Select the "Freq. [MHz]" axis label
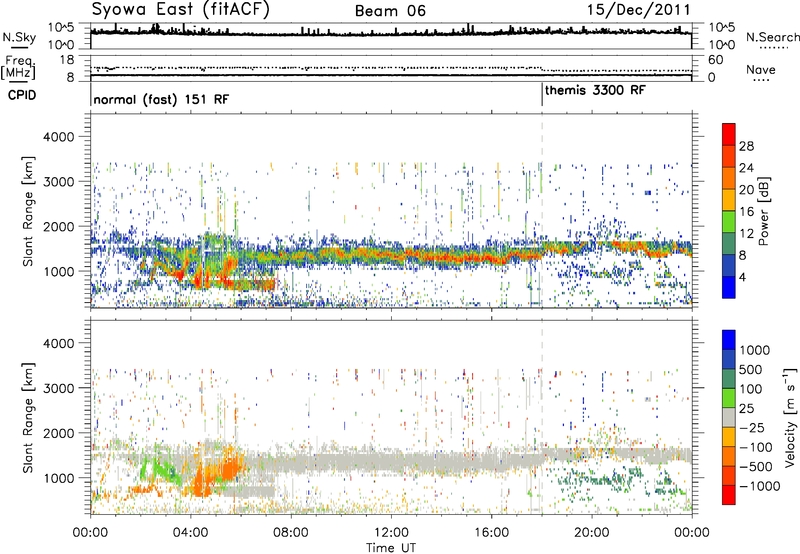 [x=18, y=68]
